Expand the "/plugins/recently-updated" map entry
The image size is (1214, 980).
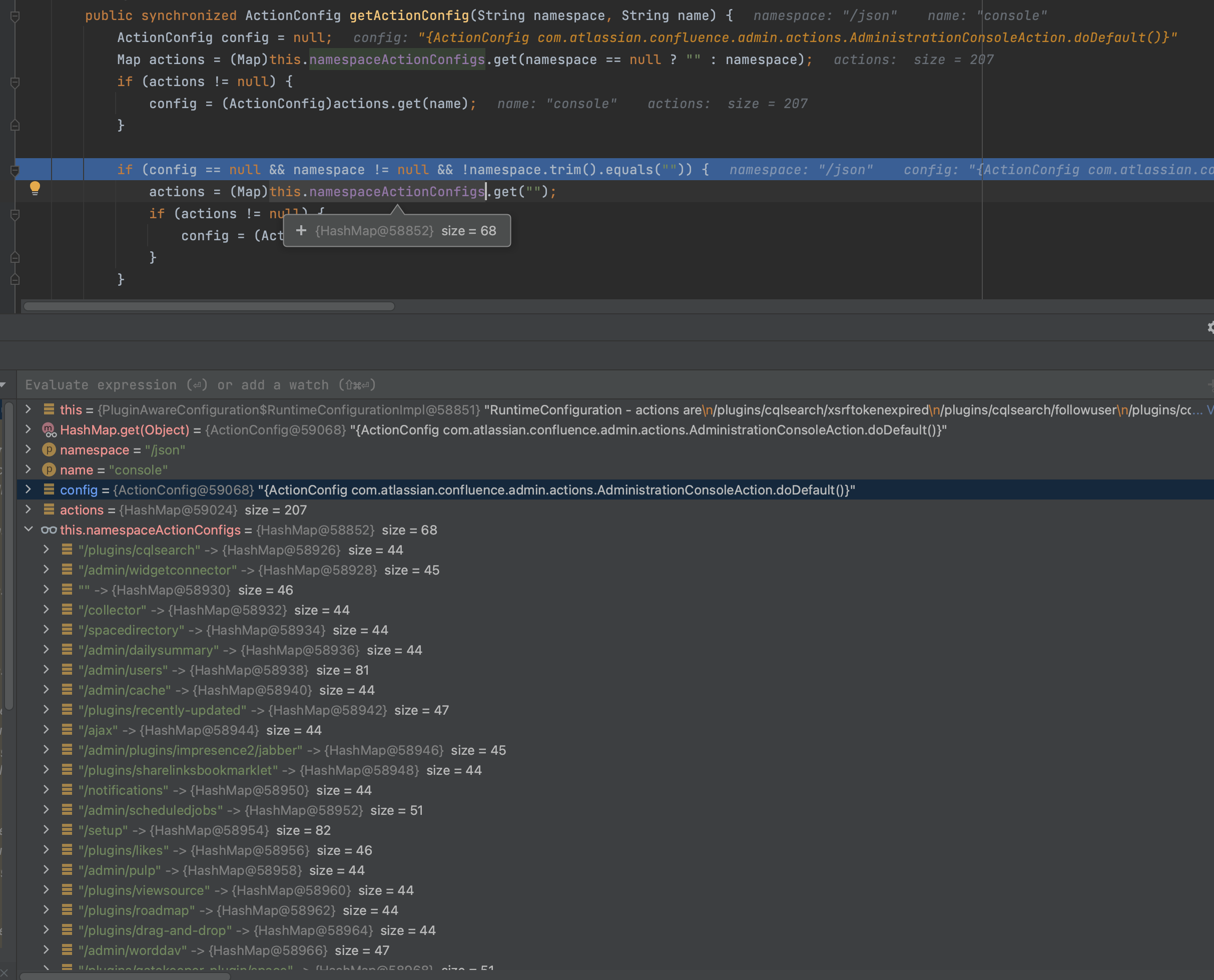click(x=46, y=710)
